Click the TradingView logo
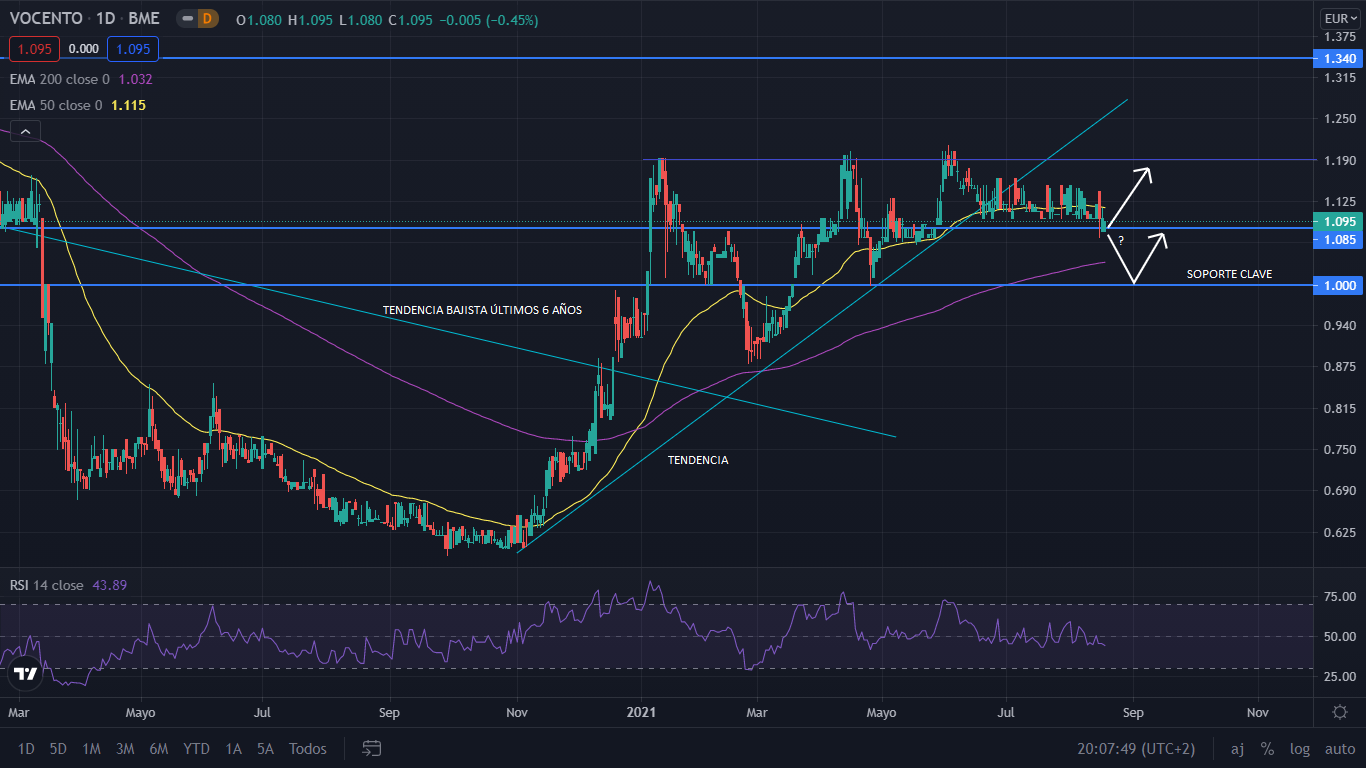This screenshot has height=768, width=1366. tap(26, 673)
